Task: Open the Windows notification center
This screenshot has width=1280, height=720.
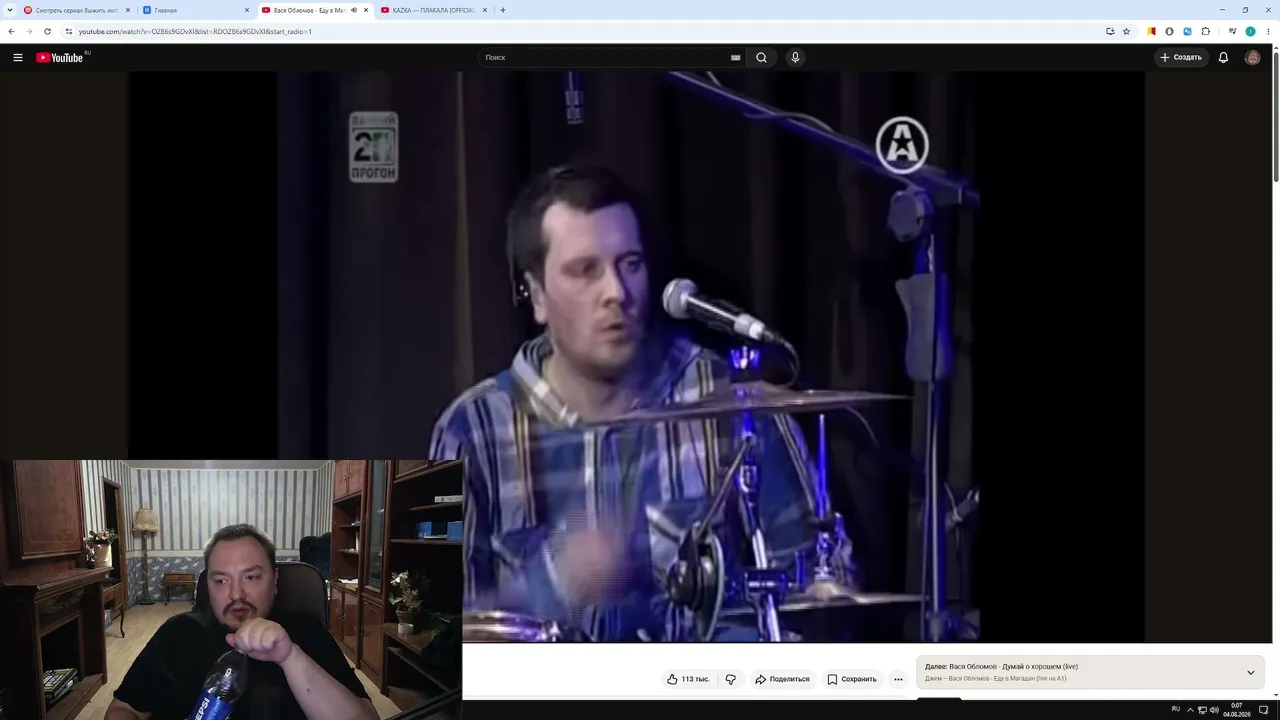Action: coord(1264,709)
